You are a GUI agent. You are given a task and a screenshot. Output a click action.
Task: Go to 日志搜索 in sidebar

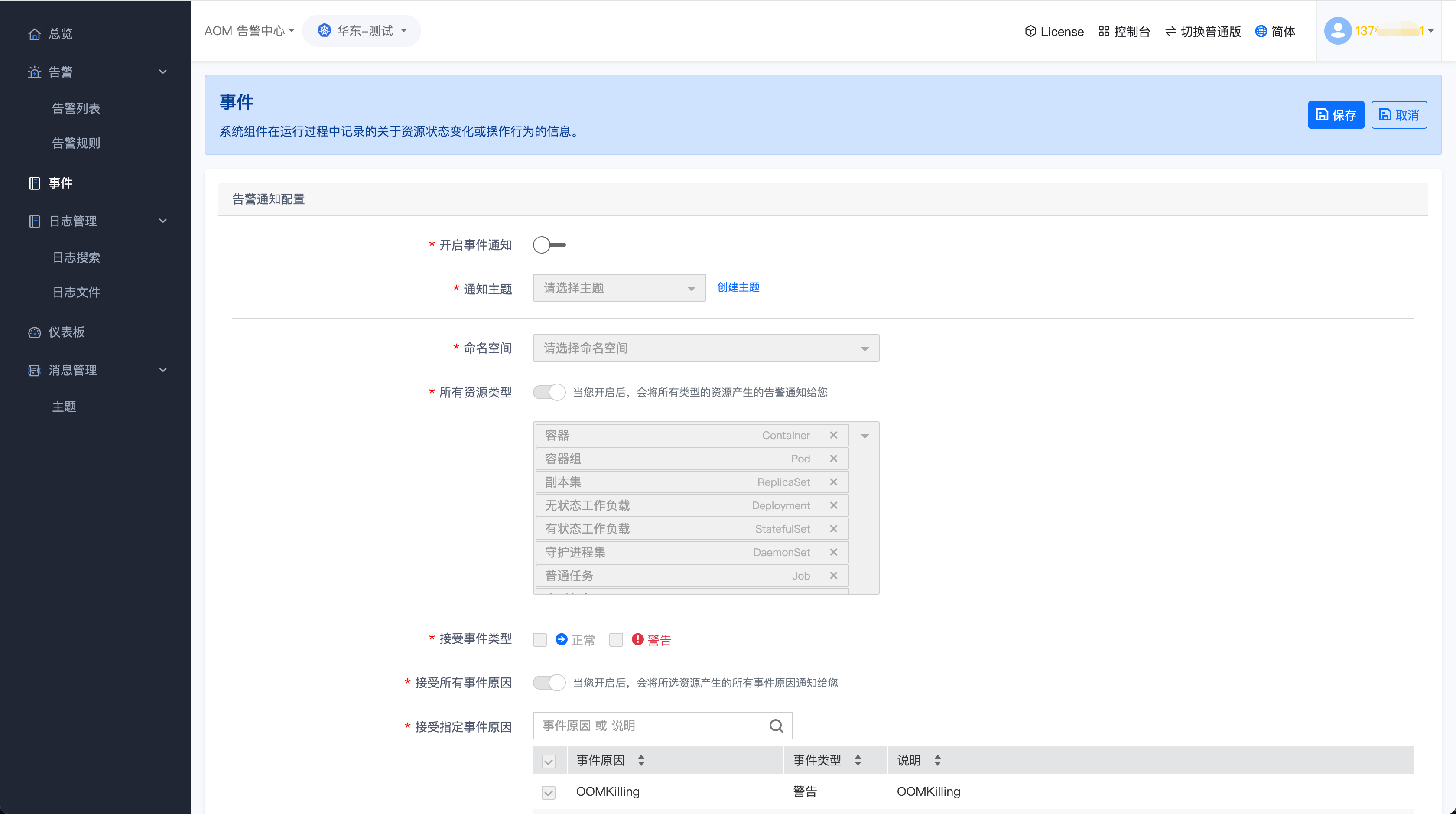coord(76,258)
